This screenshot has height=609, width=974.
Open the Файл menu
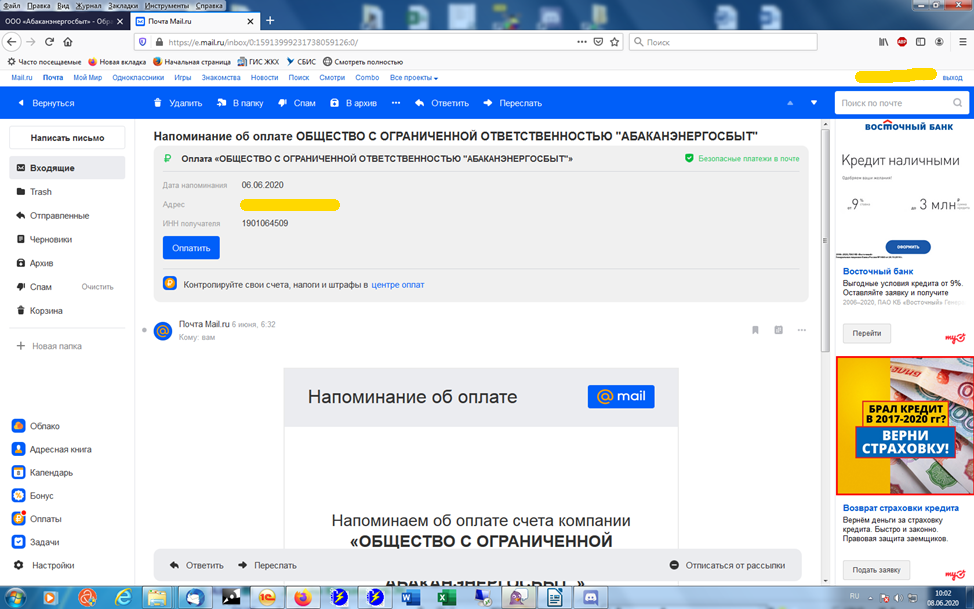(11, 6)
